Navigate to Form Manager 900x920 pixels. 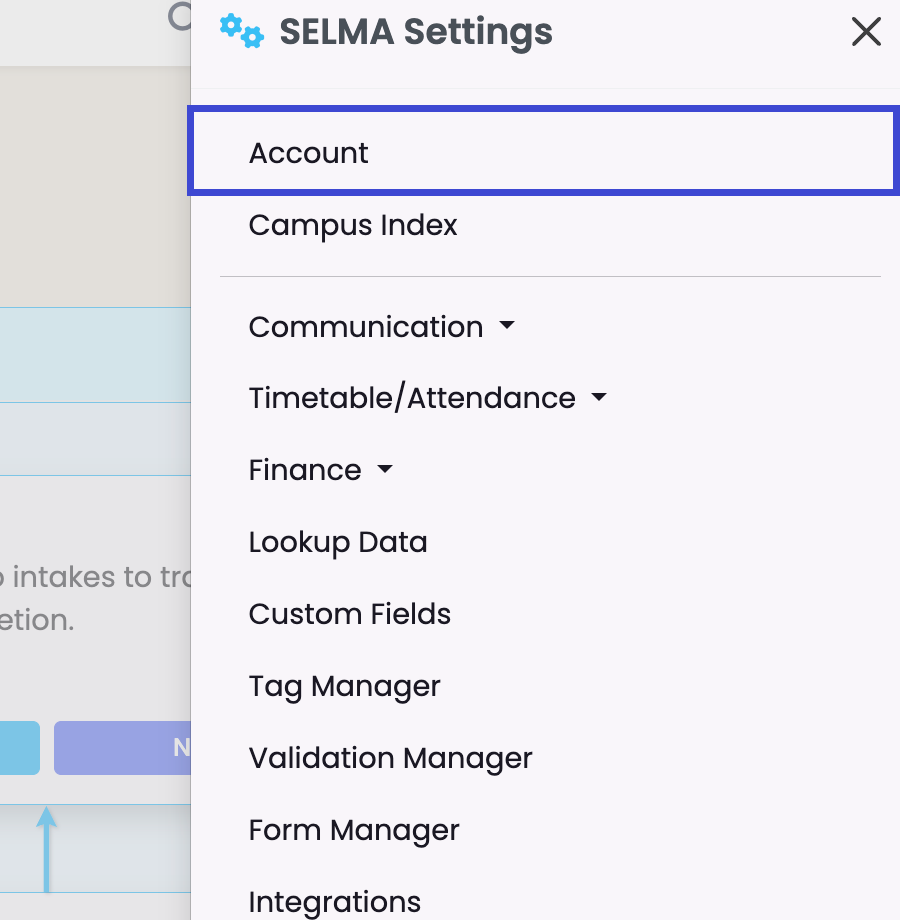click(354, 830)
